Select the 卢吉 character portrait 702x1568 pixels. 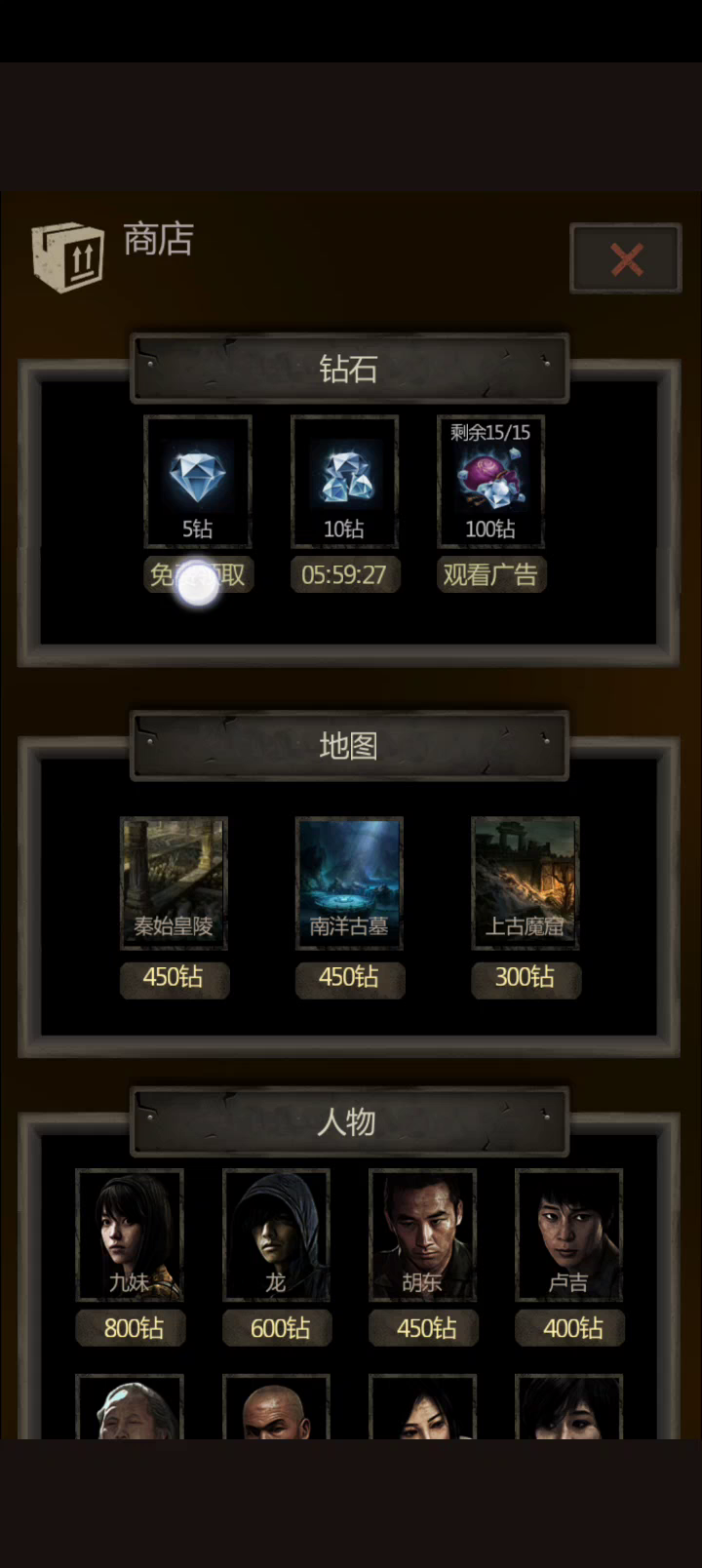[569, 1235]
